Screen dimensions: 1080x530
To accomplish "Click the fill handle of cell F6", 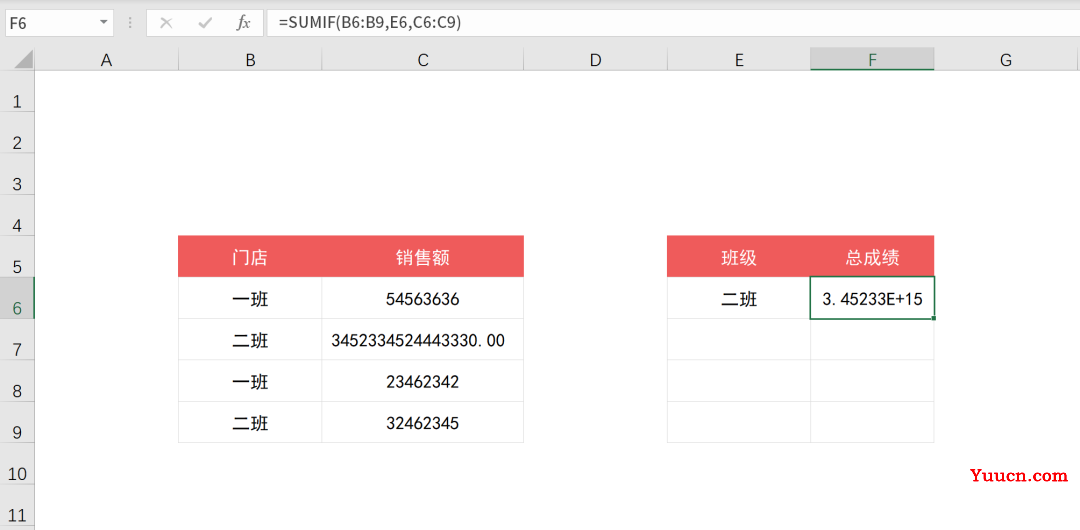I will coord(934,318).
